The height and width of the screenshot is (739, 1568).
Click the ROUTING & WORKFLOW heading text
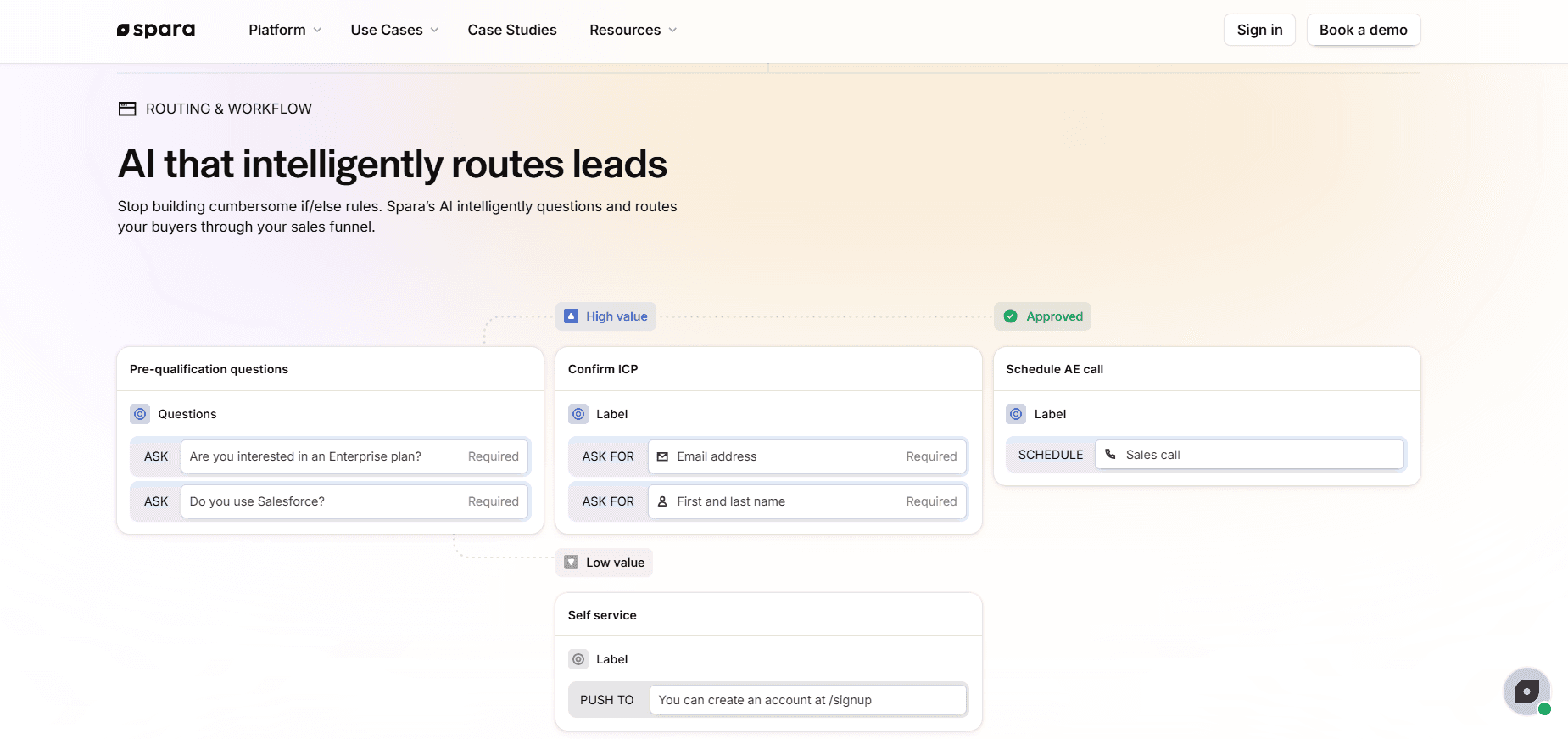(229, 109)
